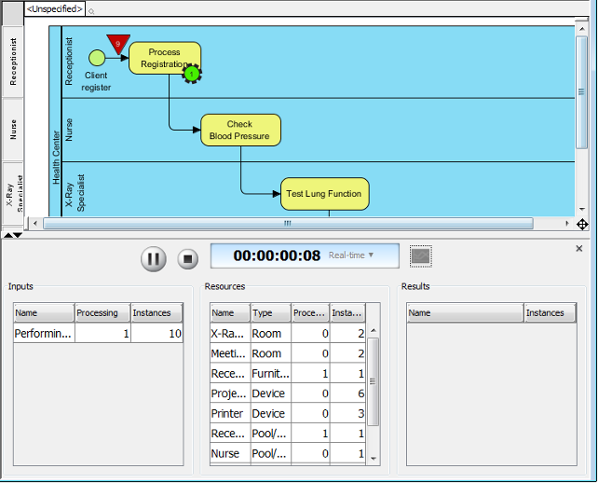Select the Receptionist side tab
This screenshot has width=598, height=483.
(x=13, y=61)
